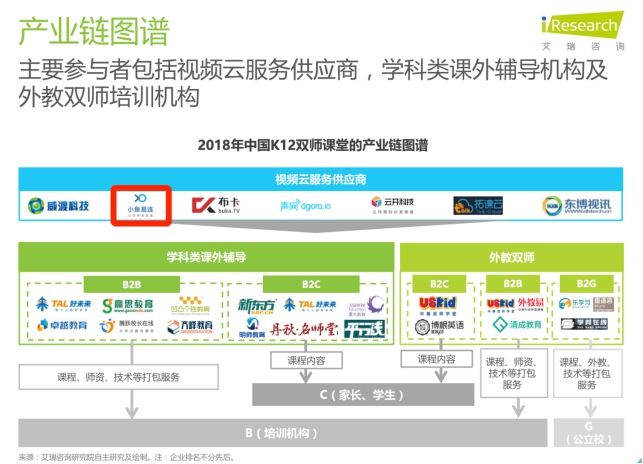This screenshot has width=643, height=464.
Task: Click the 外教易 logo
Action: click(x=531, y=304)
